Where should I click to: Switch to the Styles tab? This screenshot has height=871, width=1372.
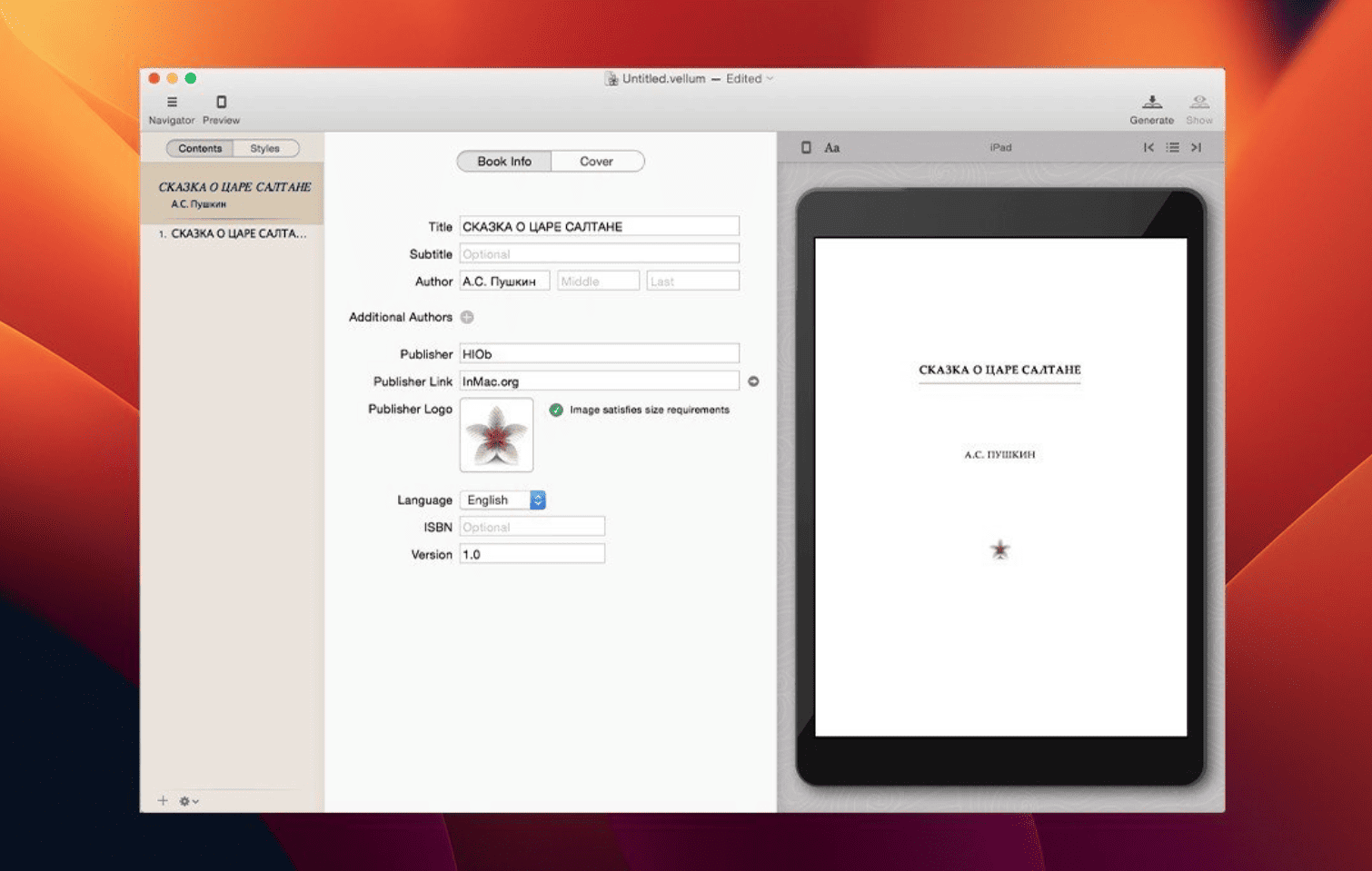[265, 148]
